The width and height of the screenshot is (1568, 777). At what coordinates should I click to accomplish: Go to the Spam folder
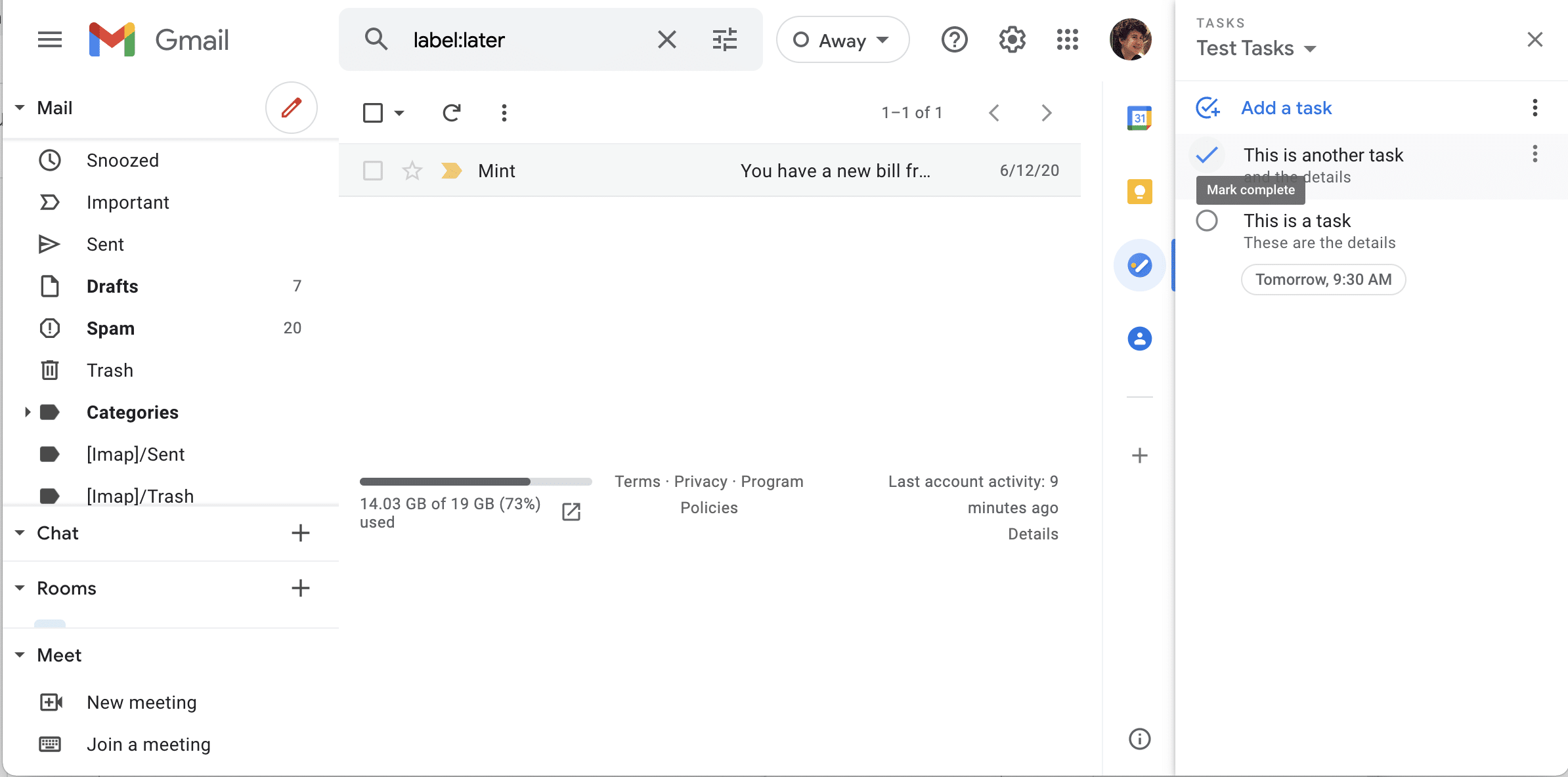(110, 328)
